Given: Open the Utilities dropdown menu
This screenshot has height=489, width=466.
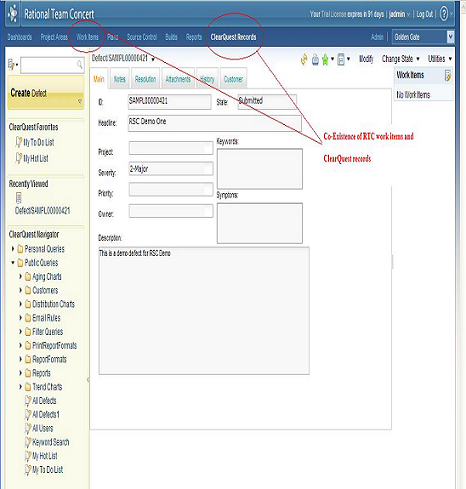Looking at the screenshot, I should (x=440, y=59).
